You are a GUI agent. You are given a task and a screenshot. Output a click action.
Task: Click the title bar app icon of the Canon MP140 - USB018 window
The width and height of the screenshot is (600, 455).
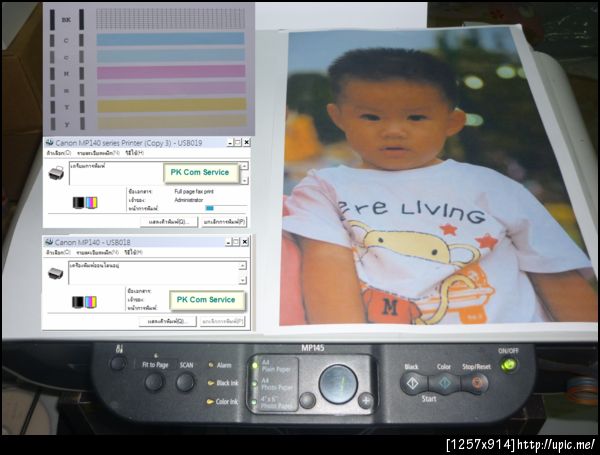49,242
